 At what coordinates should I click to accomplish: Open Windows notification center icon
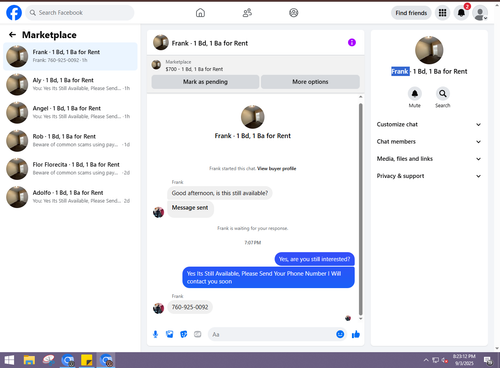(x=488, y=360)
